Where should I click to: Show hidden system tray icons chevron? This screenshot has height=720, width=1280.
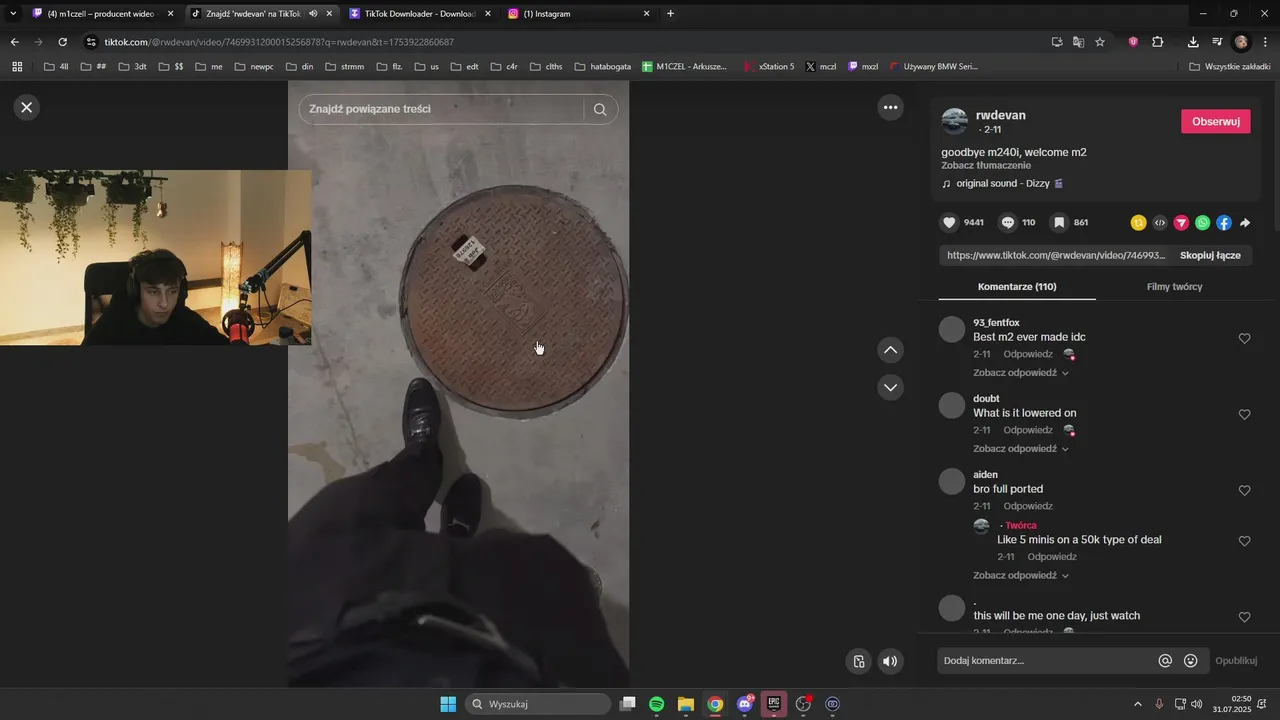(1137, 704)
